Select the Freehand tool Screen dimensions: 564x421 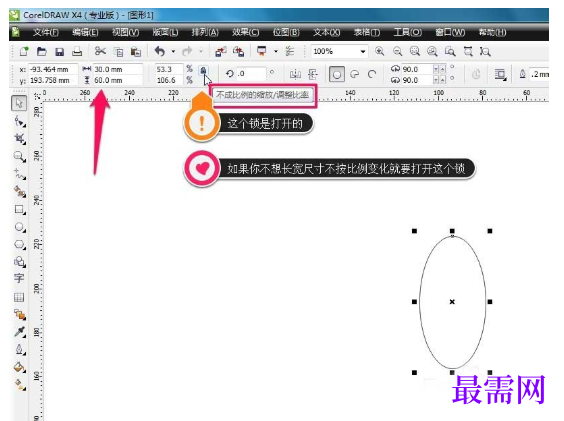(19, 174)
